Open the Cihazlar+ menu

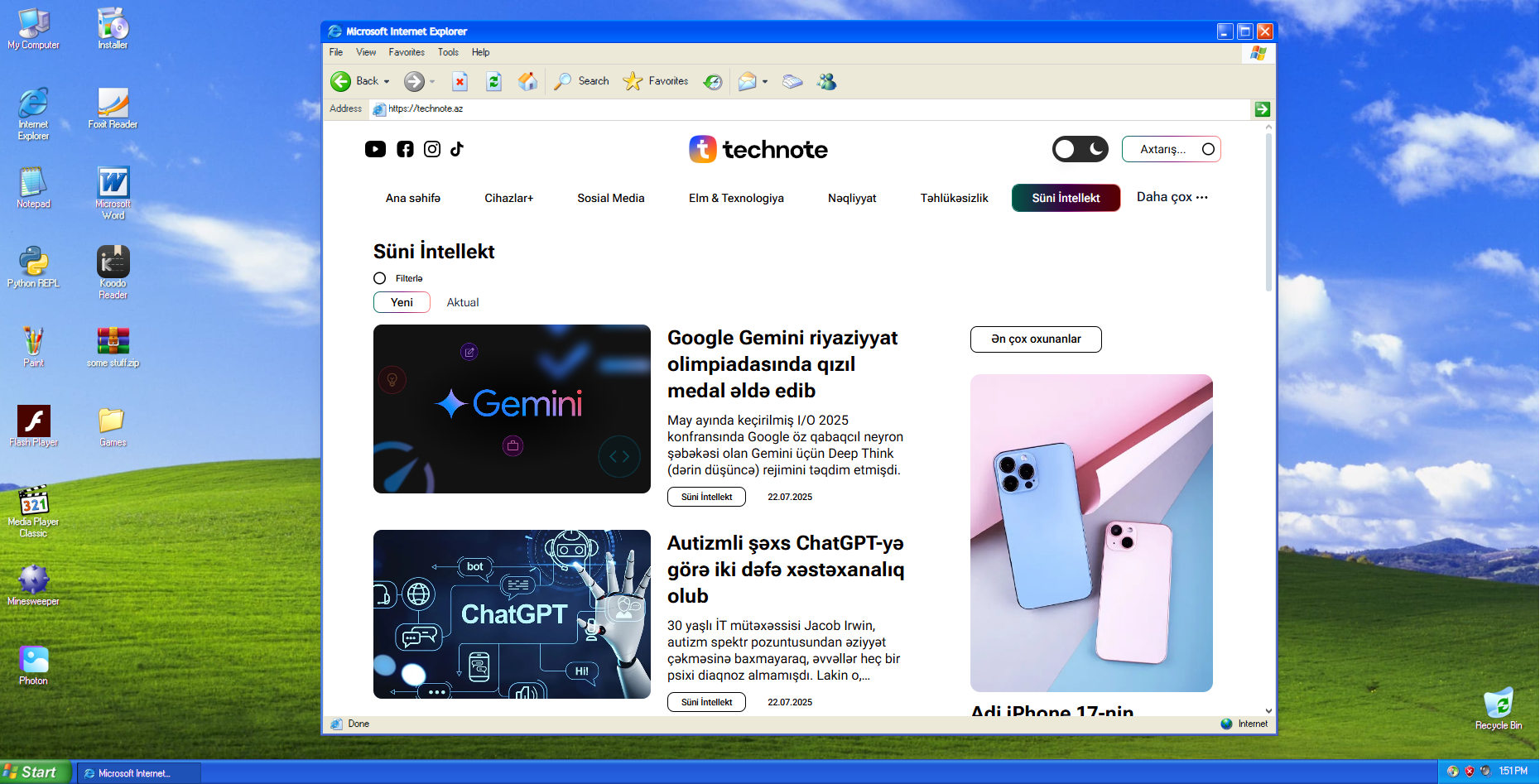[x=508, y=198]
